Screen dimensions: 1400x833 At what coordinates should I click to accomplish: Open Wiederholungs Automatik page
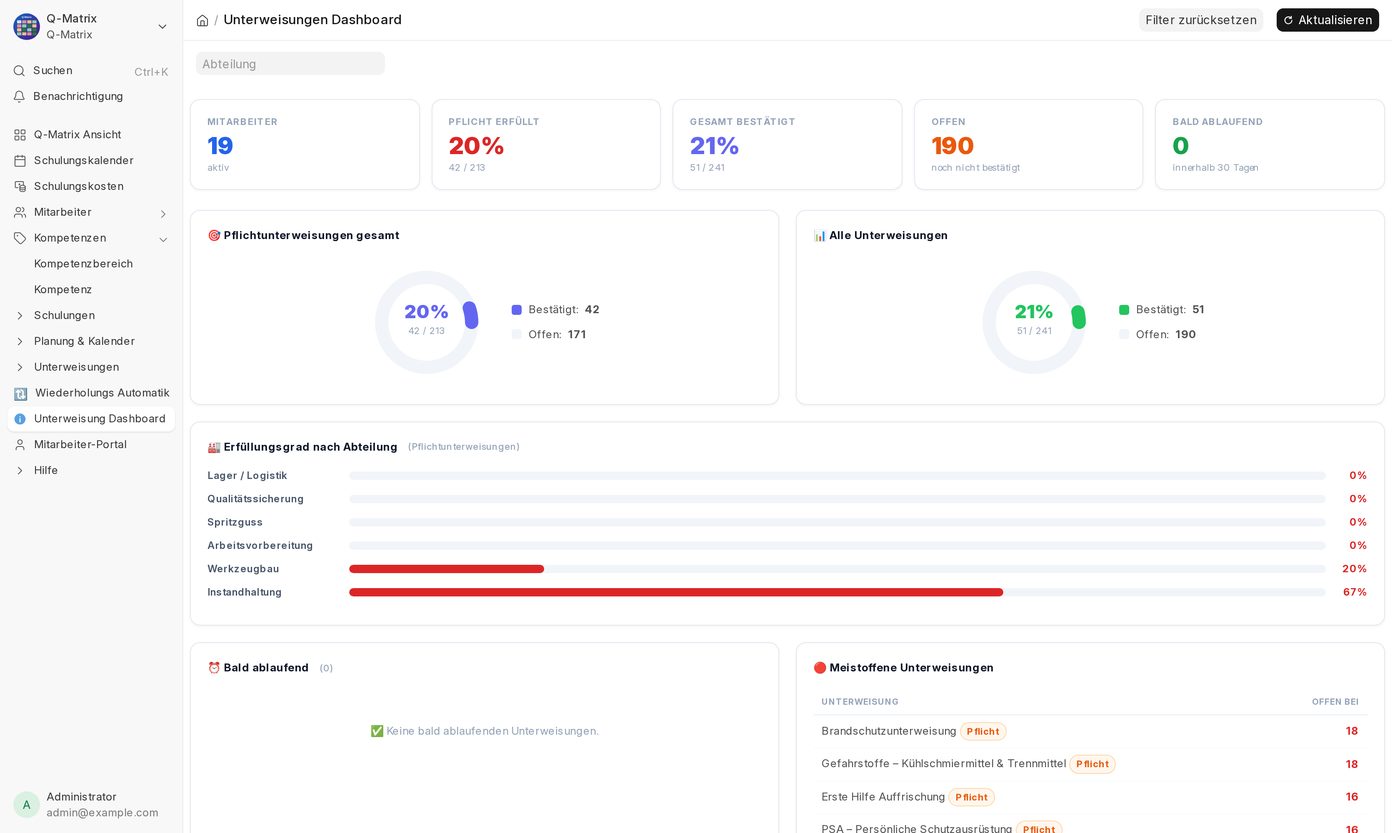(x=91, y=393)
